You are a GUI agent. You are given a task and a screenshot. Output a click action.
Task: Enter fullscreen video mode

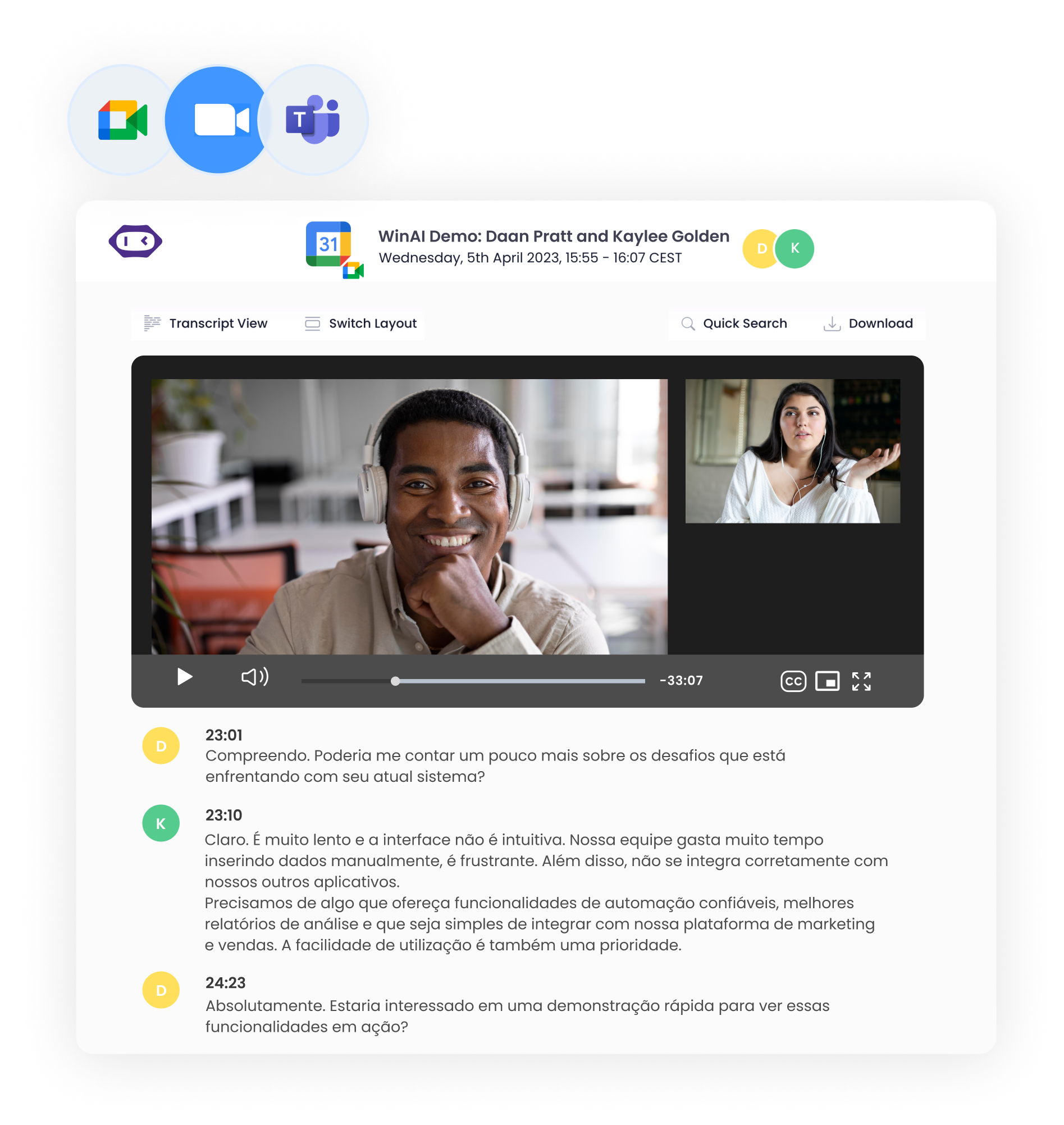pos(861,681)
